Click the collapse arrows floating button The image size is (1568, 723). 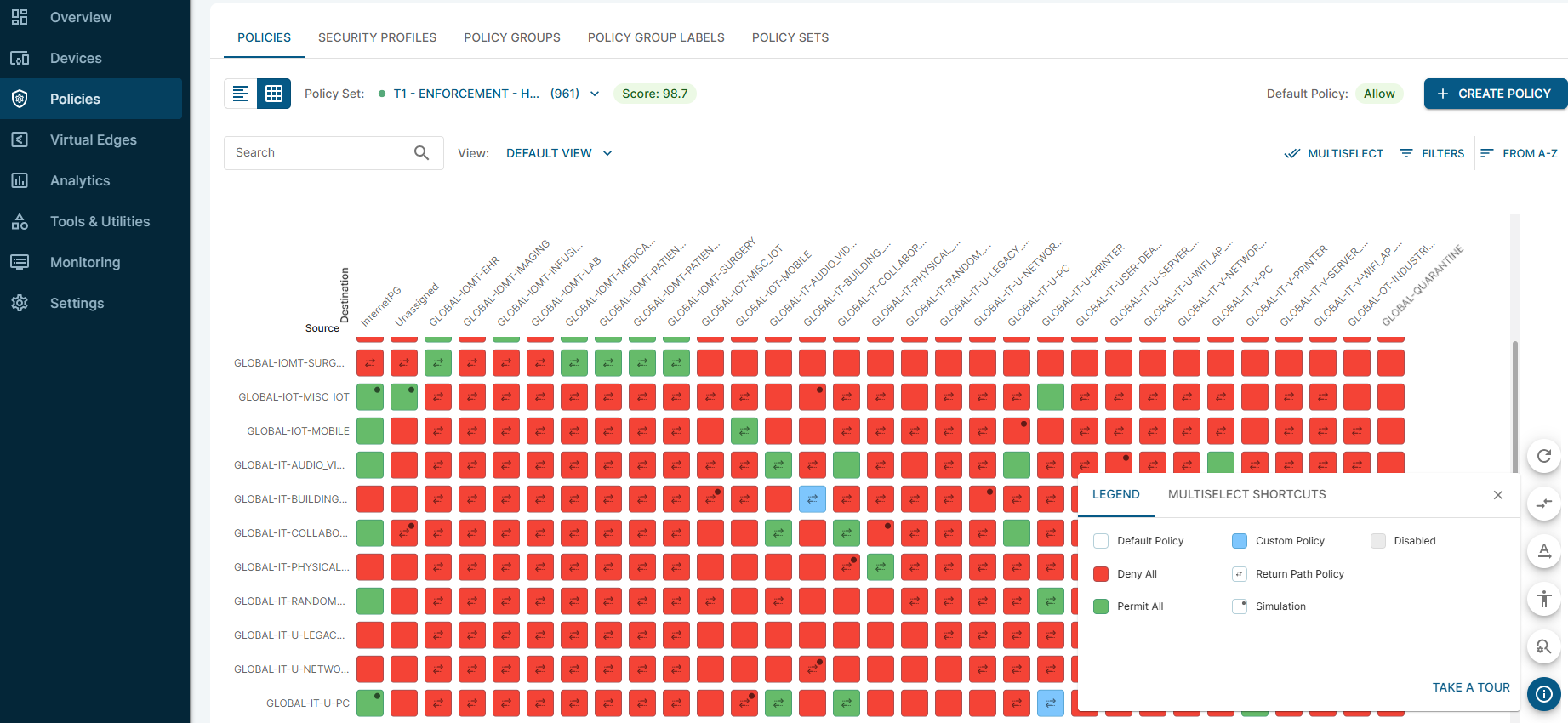pyautogui.click(x=1543, y=504)
